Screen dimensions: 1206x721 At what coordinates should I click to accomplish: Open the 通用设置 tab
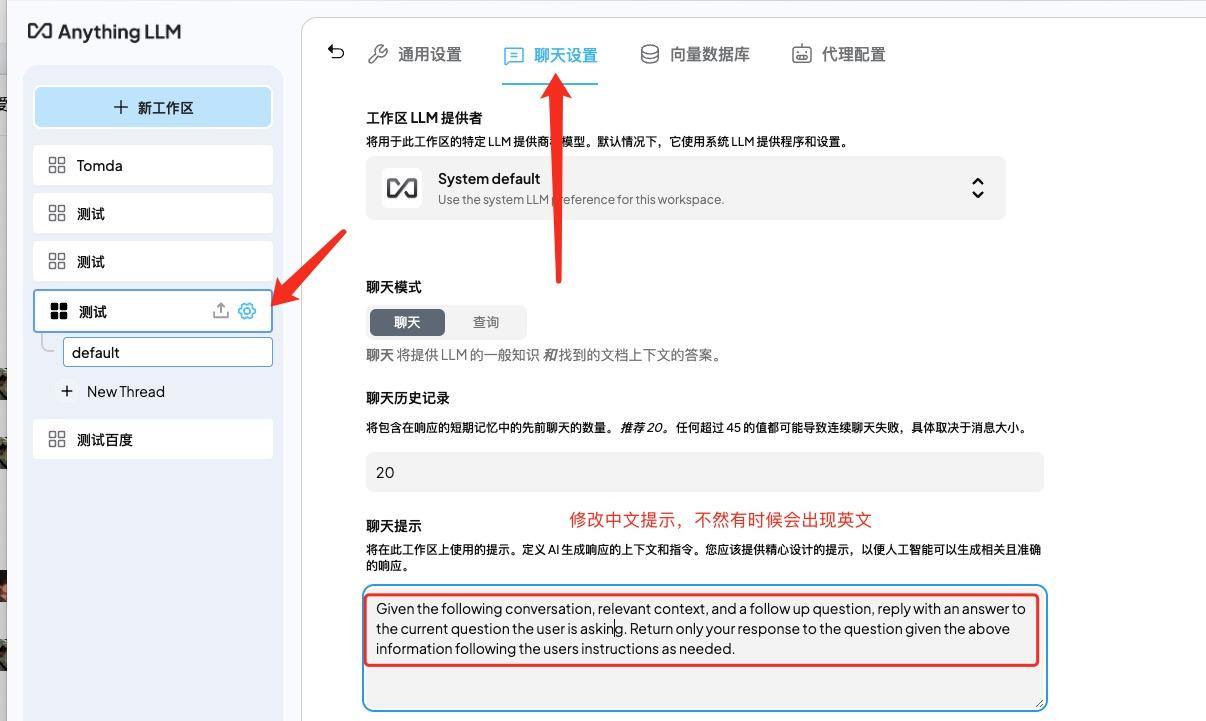point(415,54)
